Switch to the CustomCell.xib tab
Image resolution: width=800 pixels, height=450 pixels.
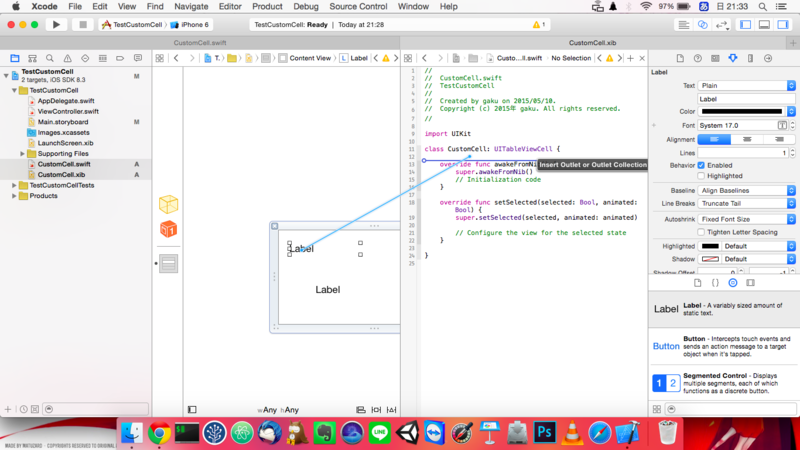592,43
